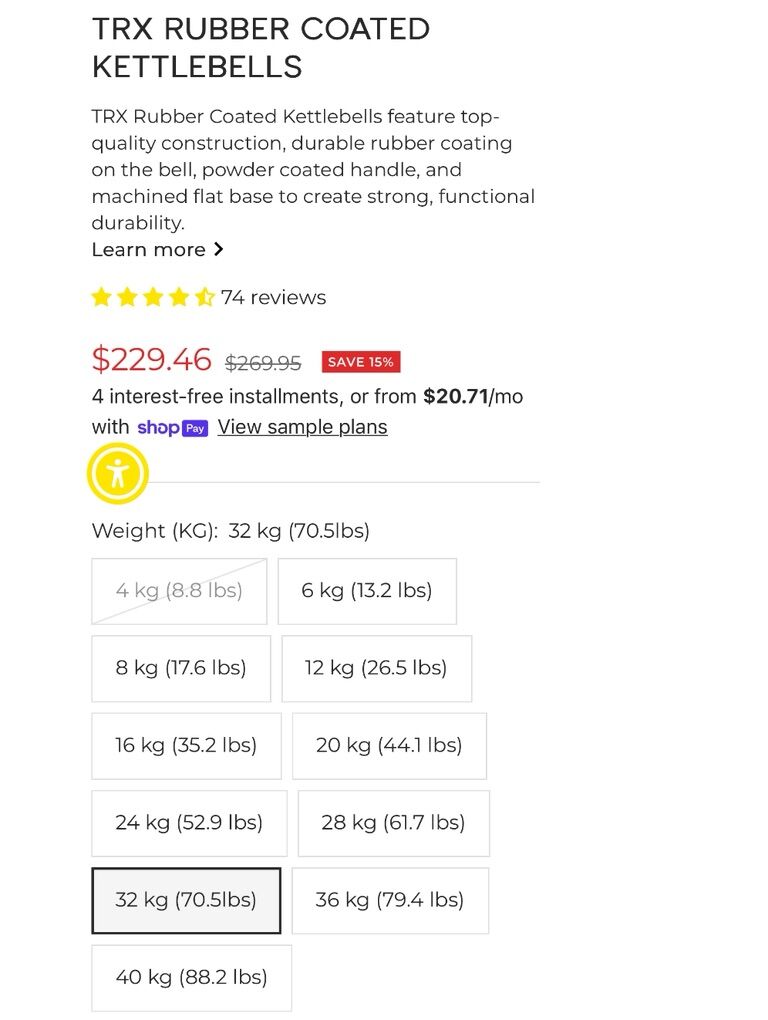The width and height of the screenshot is (768, 1020).
Task: Click the Save 15% badge
Action: (x=360, y=362)
